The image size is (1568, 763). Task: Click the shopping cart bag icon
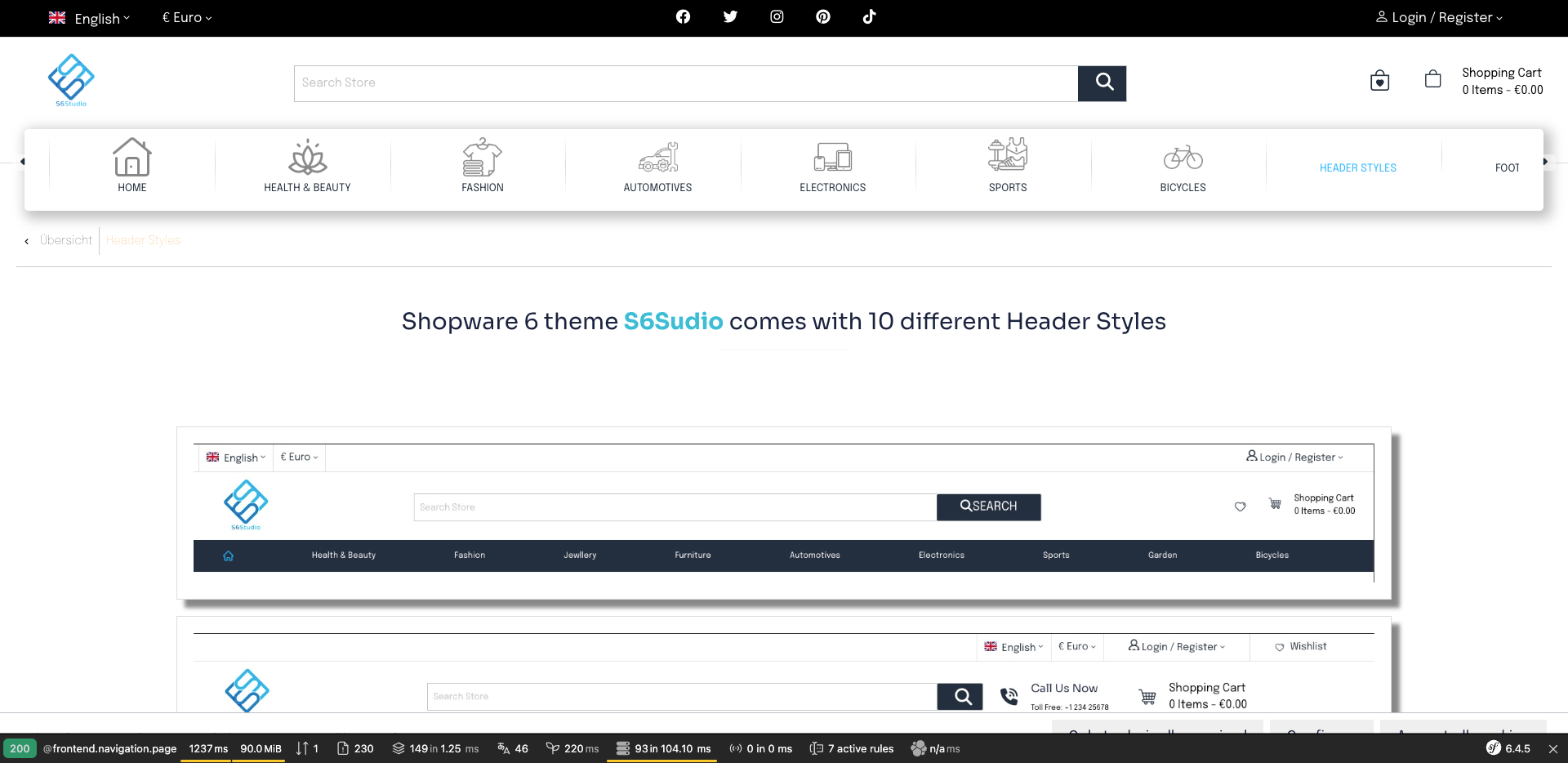click(1432, 79)
